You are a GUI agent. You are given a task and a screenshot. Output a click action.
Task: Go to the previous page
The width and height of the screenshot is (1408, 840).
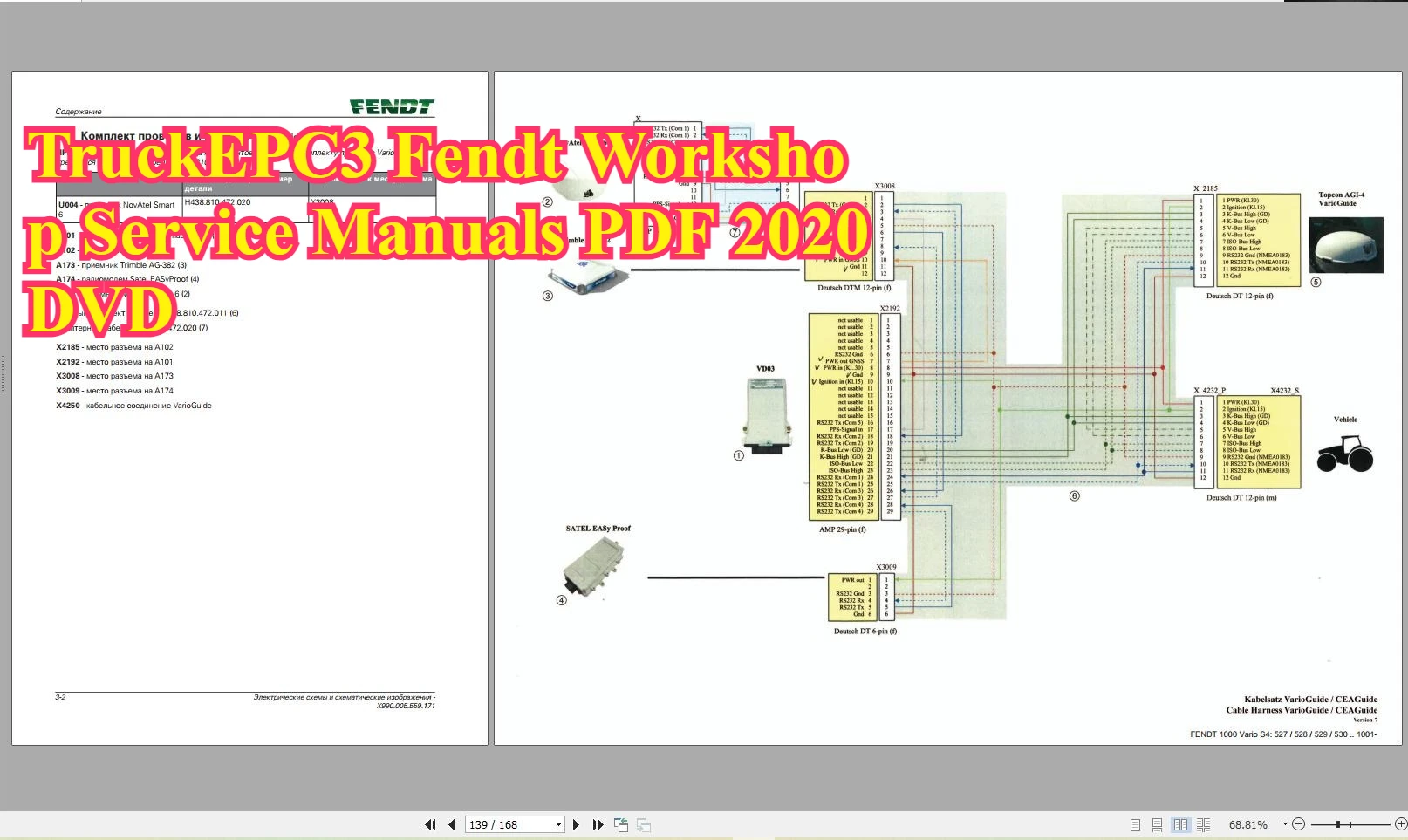(x=451, y=824)
